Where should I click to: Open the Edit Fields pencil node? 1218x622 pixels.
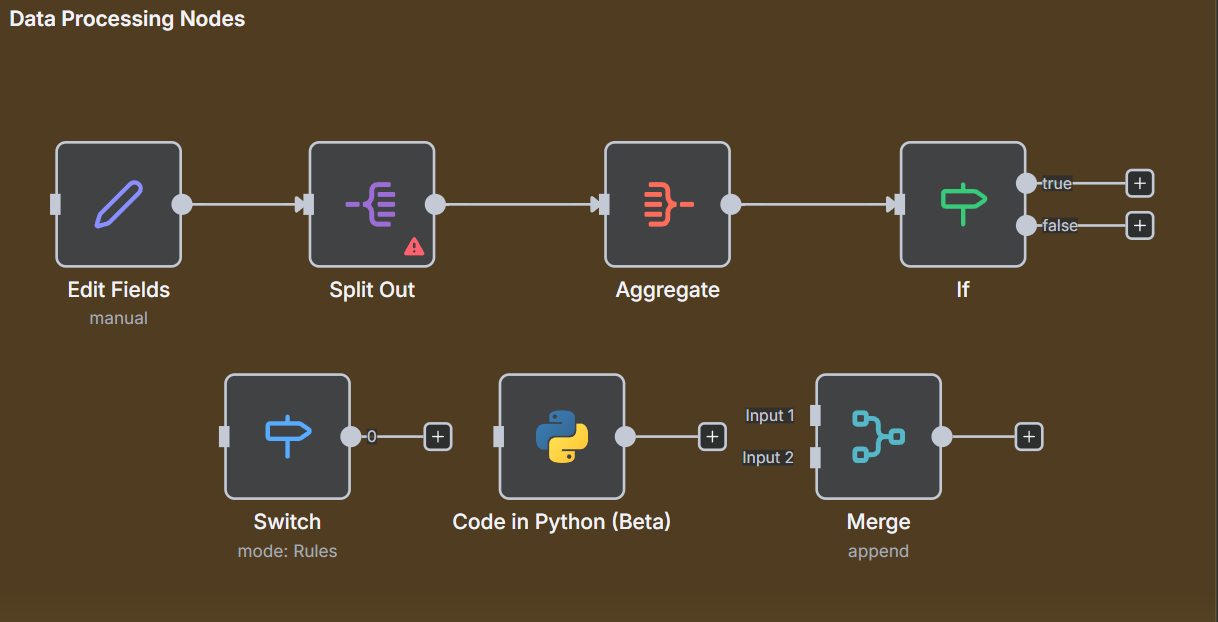[118, 203]
